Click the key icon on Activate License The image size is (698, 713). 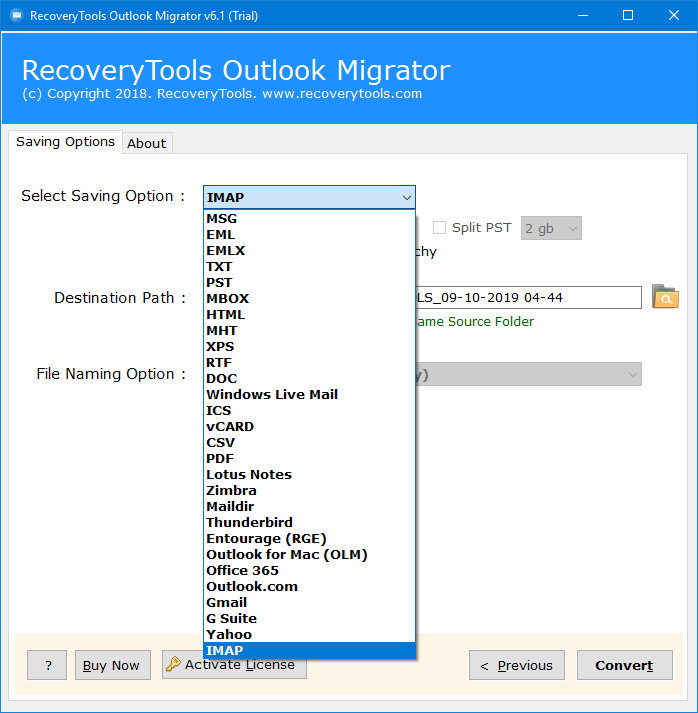[x=173, y=664]
